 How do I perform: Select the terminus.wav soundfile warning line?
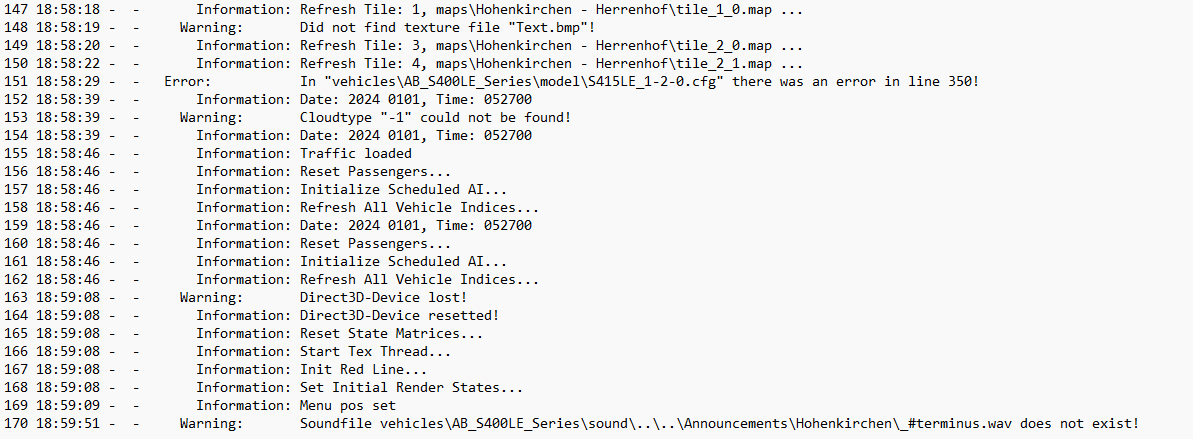(571, 423)
